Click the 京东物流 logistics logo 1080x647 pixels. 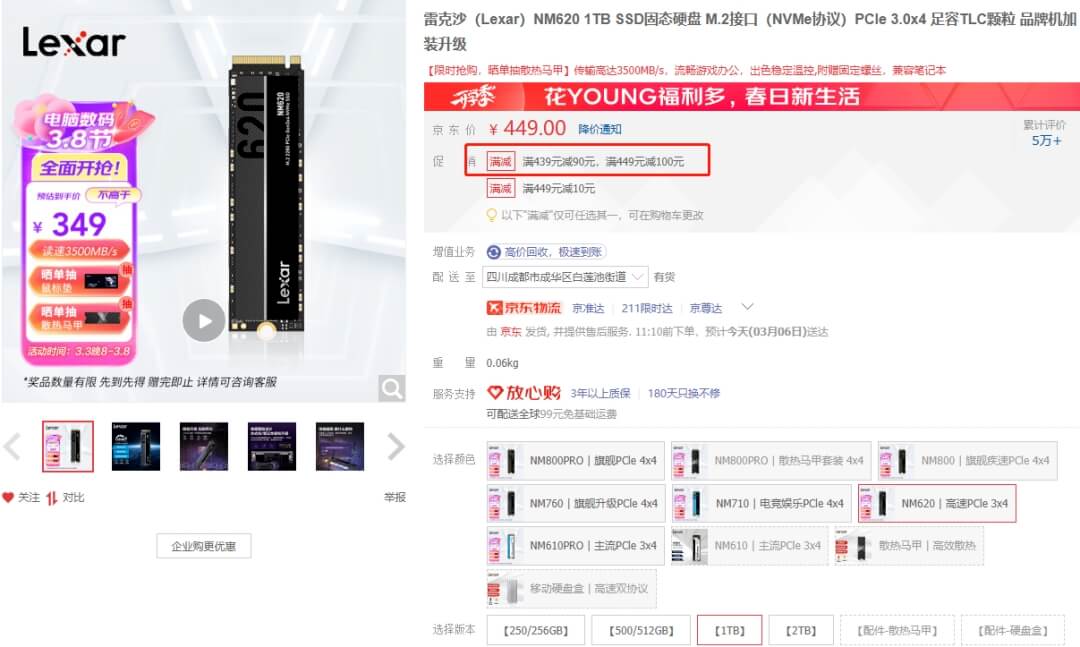point(524,308)
